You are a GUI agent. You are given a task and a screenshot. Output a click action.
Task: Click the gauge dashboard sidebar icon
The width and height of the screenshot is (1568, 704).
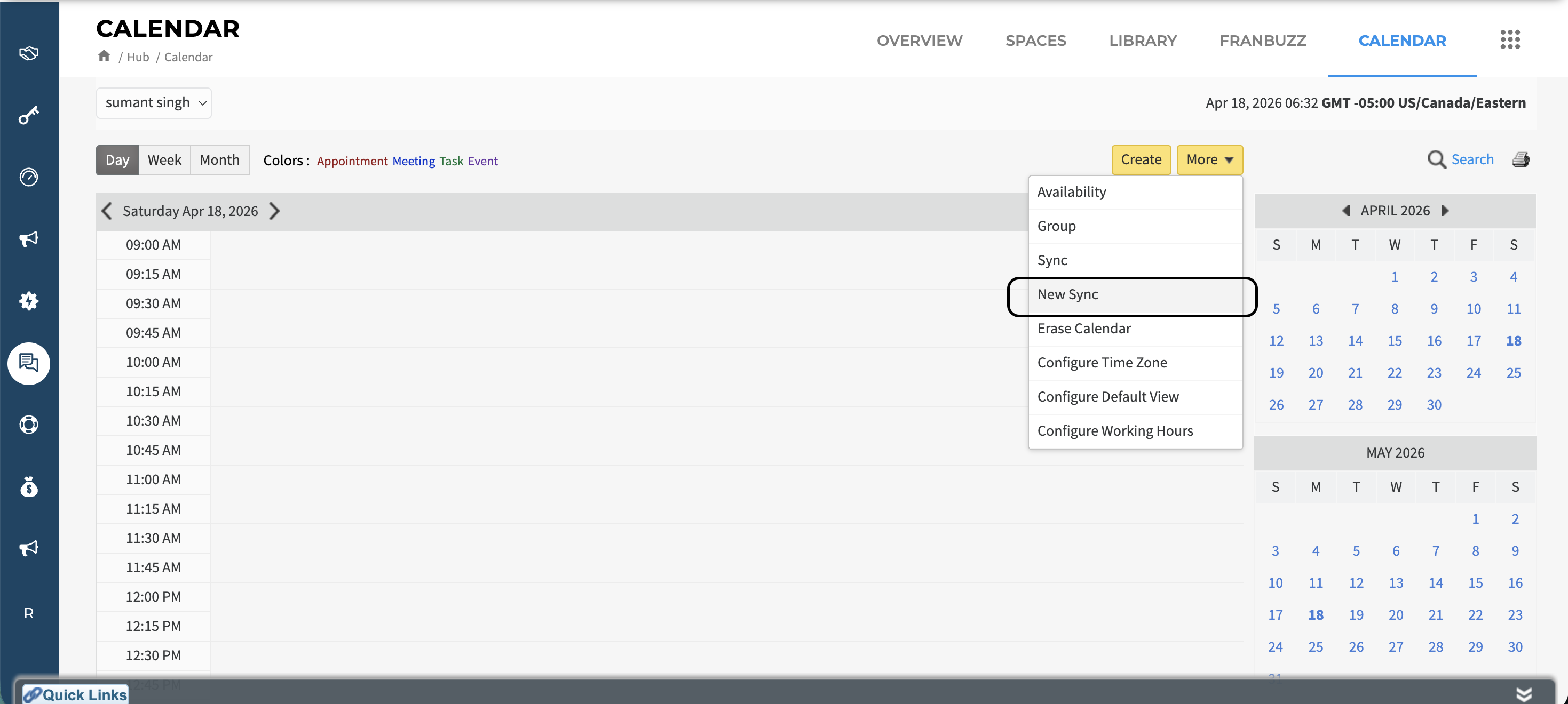coord(29,177)
